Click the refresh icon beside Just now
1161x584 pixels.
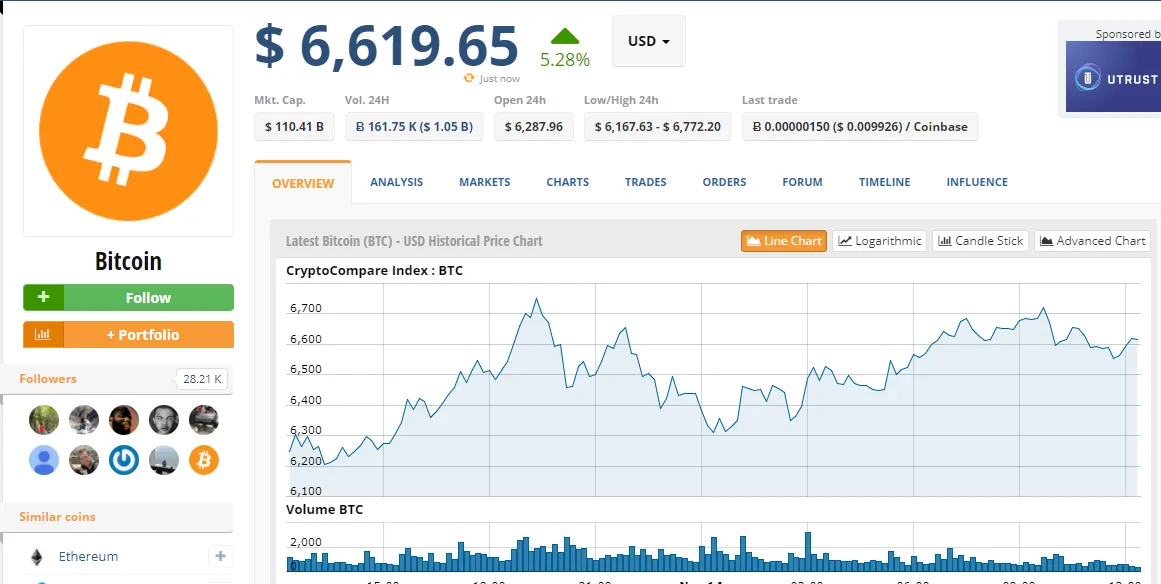click(x=468, y=78)
